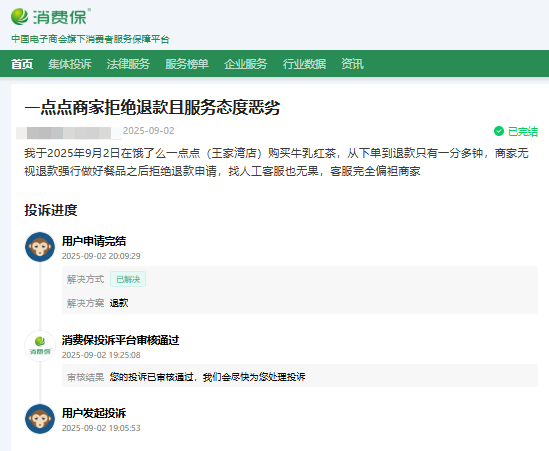Select the complaint title 一点点商家拒绝退款且服务态度恶劣

[152, 107]
